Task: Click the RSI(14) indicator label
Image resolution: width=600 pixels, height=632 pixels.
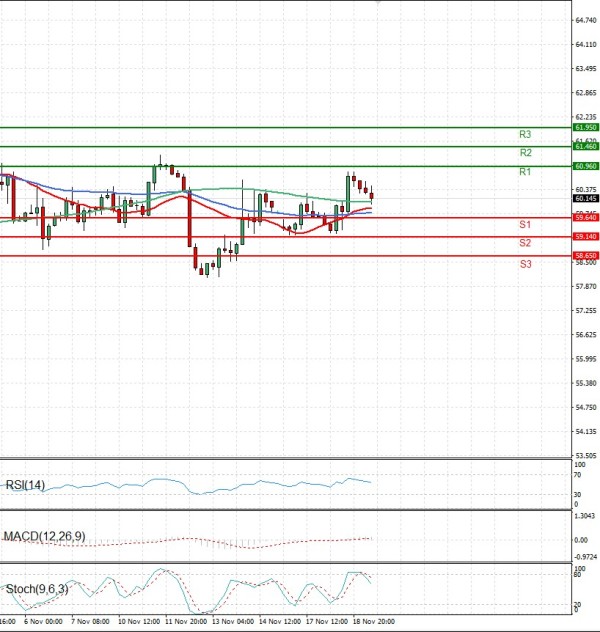Action: (25, 485)
